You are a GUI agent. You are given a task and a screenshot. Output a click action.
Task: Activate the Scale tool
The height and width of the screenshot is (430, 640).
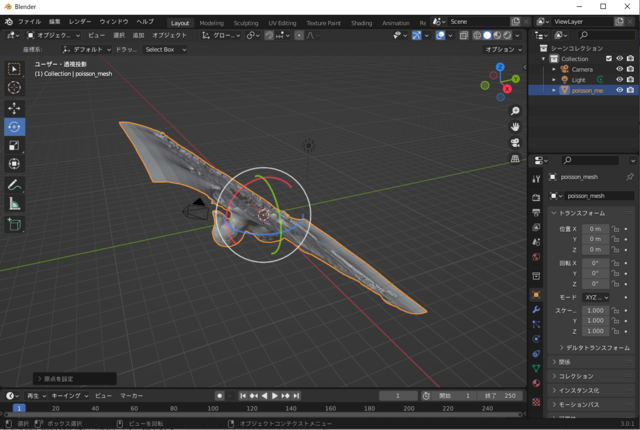(14, 145)
